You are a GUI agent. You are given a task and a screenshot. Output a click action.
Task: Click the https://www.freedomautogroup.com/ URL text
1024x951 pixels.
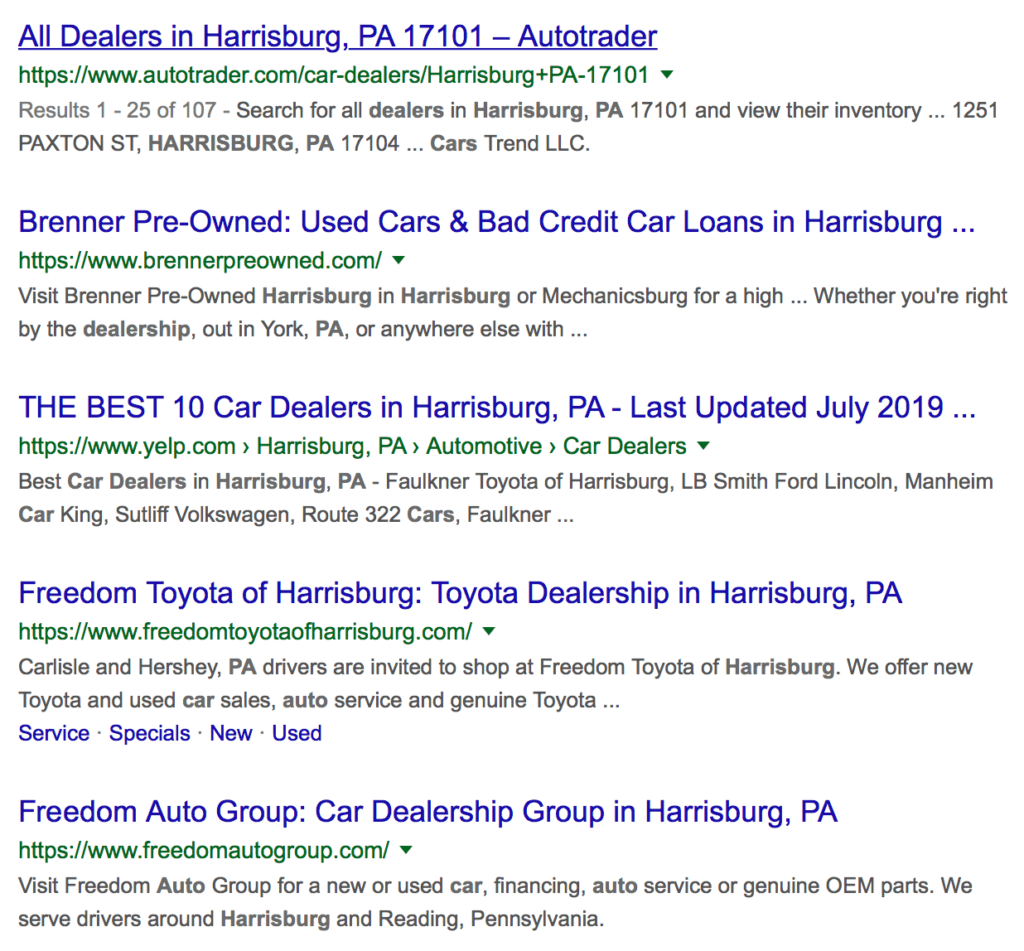point(204,850)
